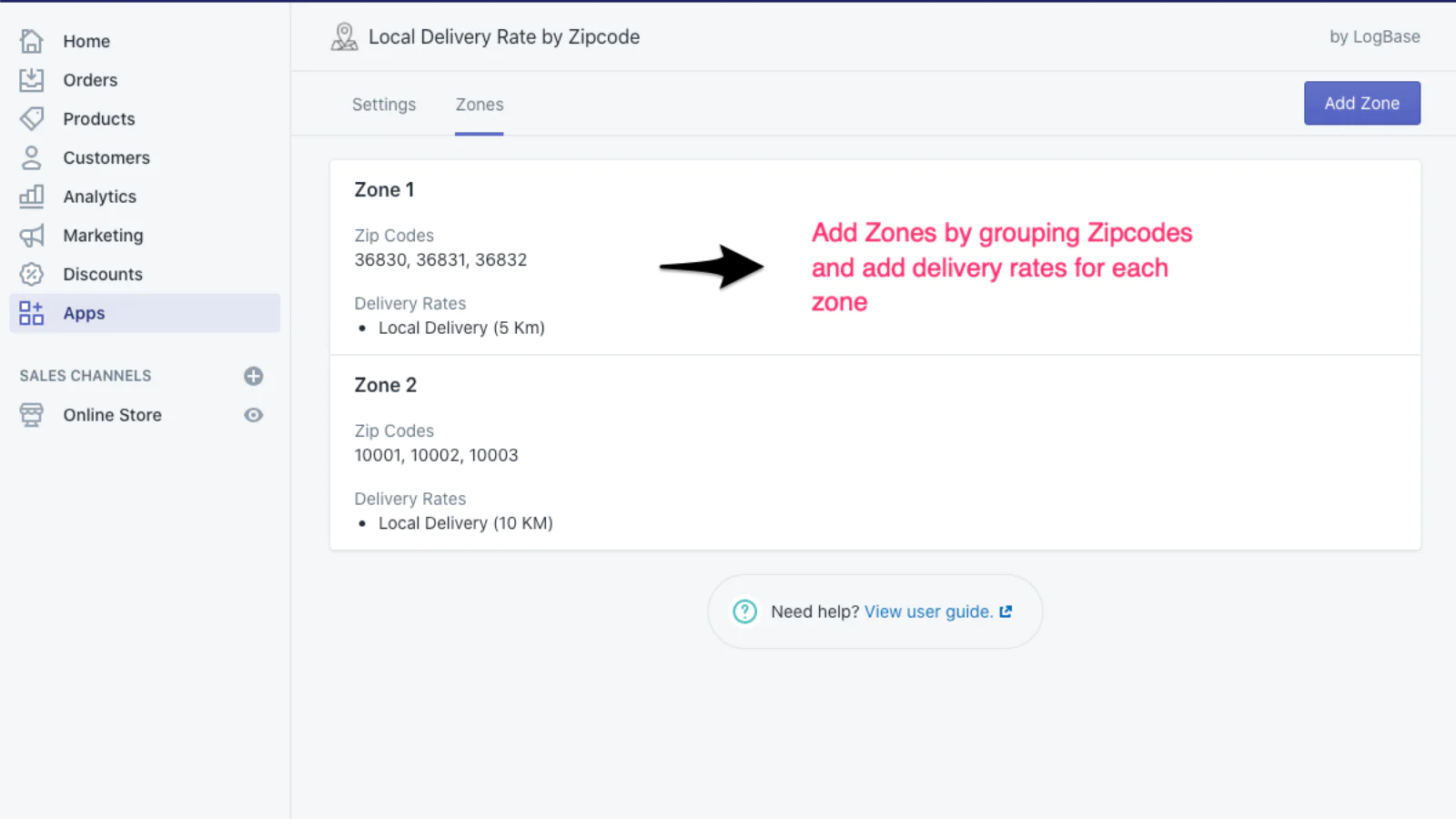Click the Products tag icon
This screenshot has width=1456, height=819.
32,118
